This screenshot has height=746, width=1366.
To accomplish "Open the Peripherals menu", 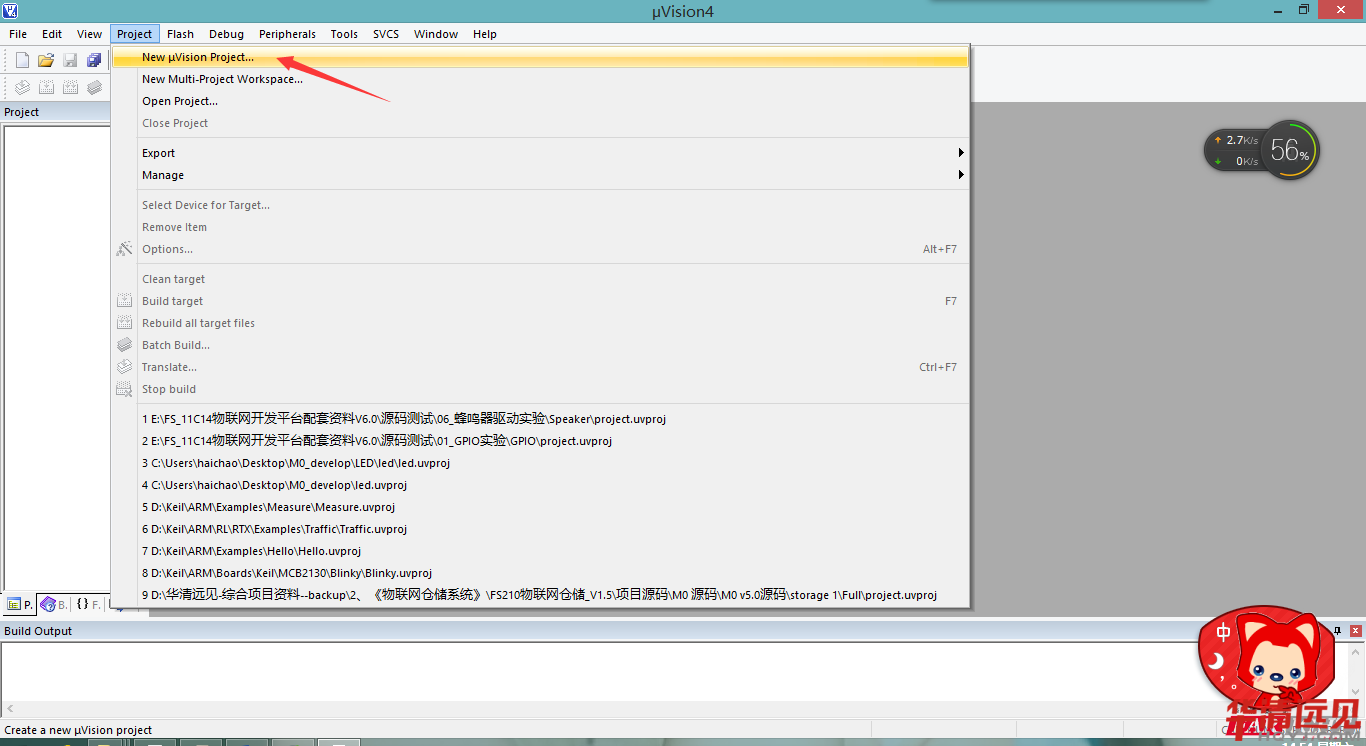I will 287,34.
